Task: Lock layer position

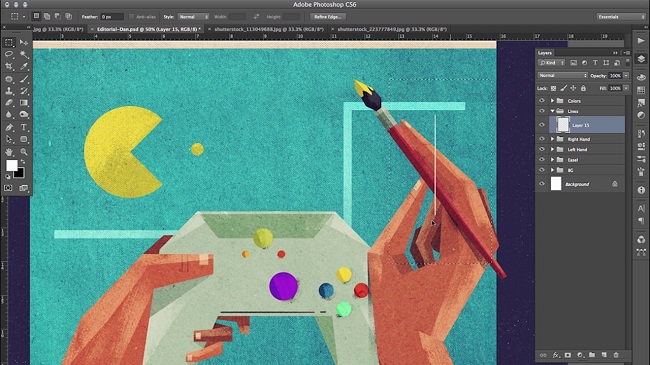Action: coord(573,88)
